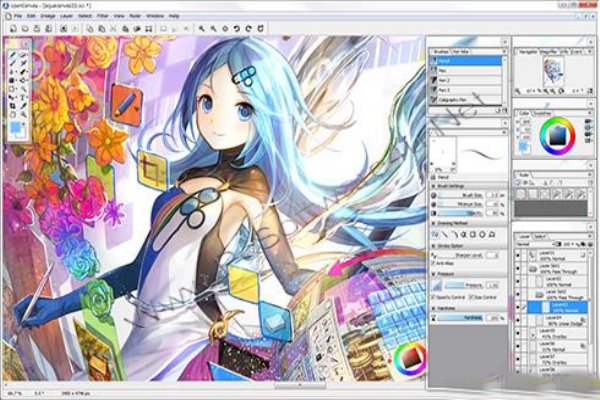Image resolution: width=600 pixels, height=400 pixels.
Task: Click the Navigator zoom magnifier icon
Action: (518, 91)
